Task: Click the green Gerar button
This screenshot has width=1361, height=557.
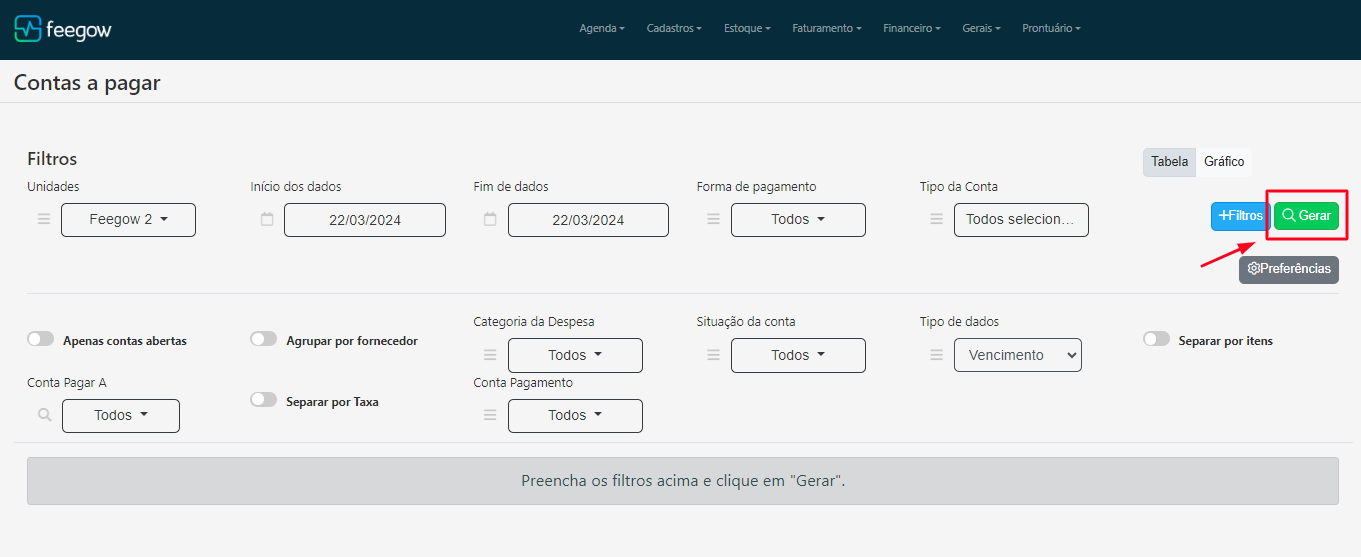Action: click(1306, 216)
